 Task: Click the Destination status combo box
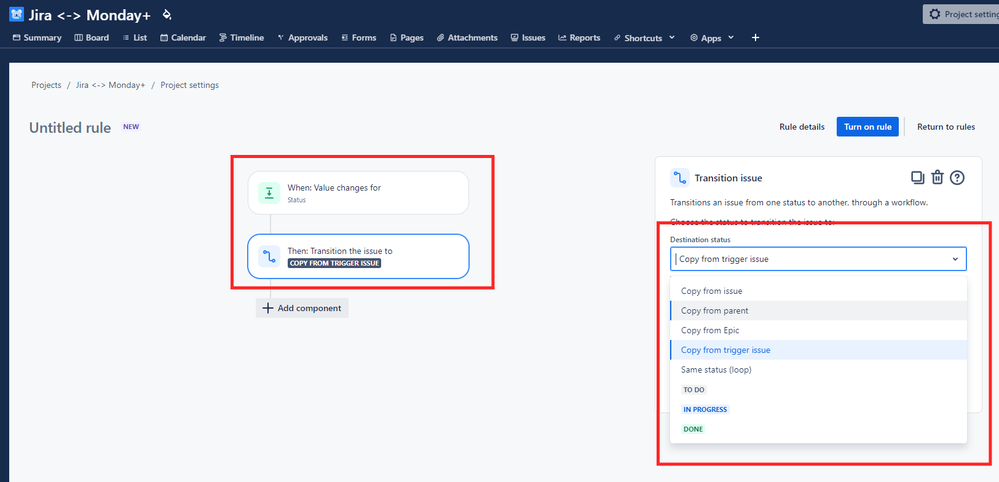tap(818, 259)
